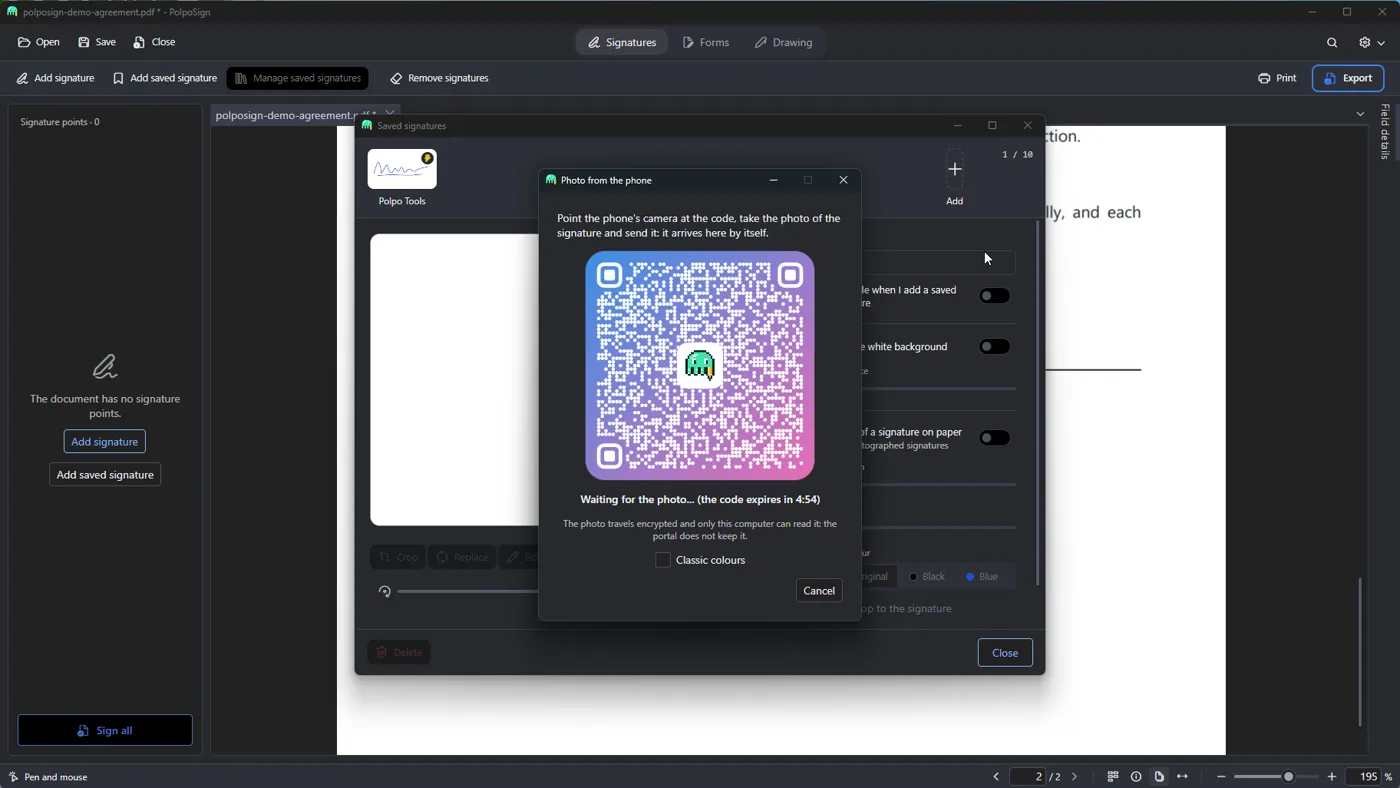1400x788 pixels.
Task: Add a new saved signature with plus
Action: (955, 169)
